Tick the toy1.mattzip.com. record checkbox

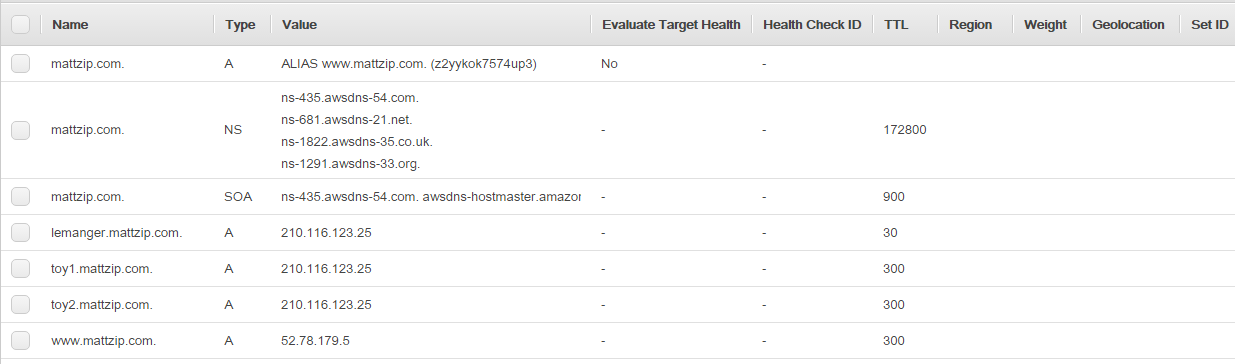tap(20, 269)
